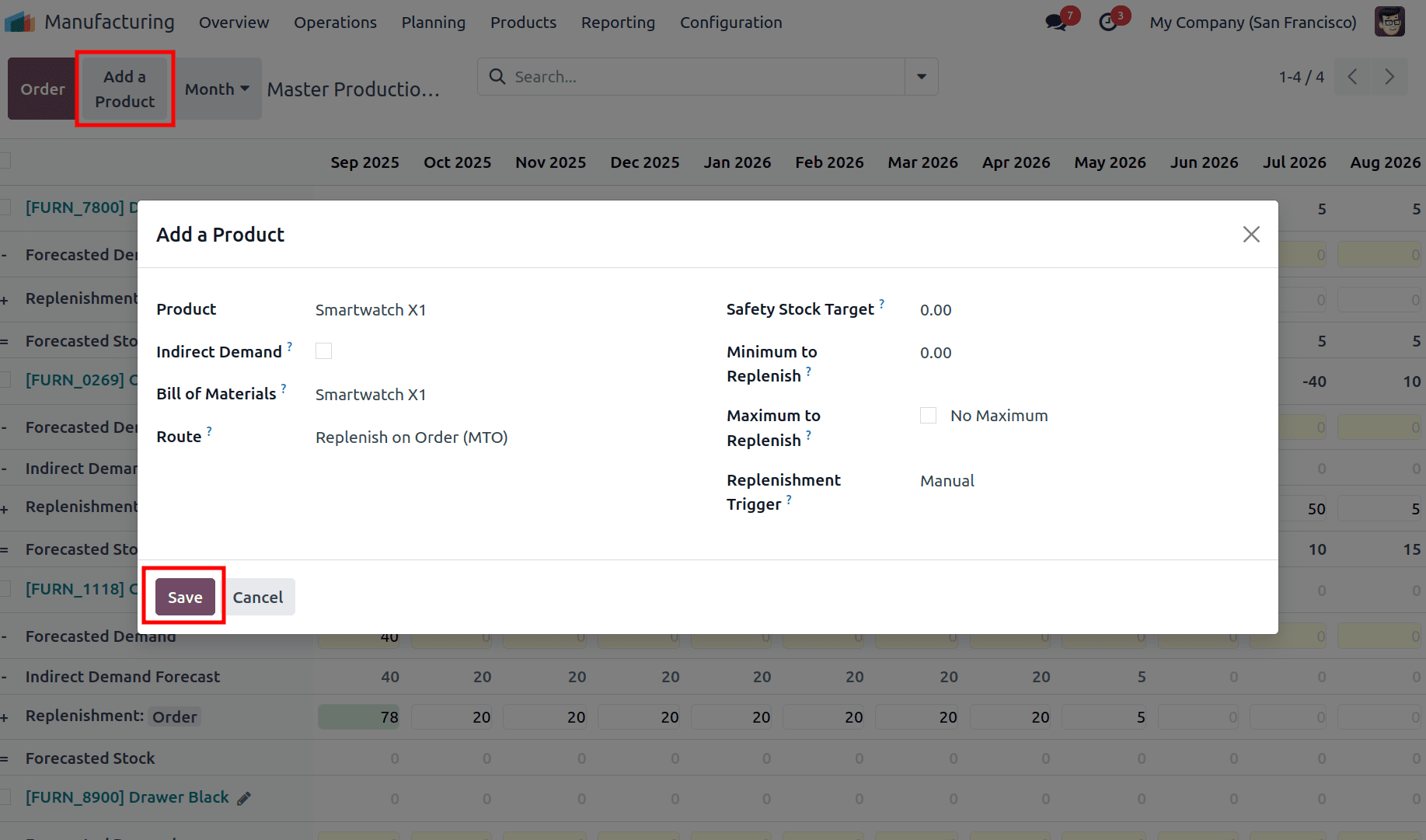Select the checkbox beside the FURN_7800 row
This screenshot has width=1426, height=840.
[4, 207]
